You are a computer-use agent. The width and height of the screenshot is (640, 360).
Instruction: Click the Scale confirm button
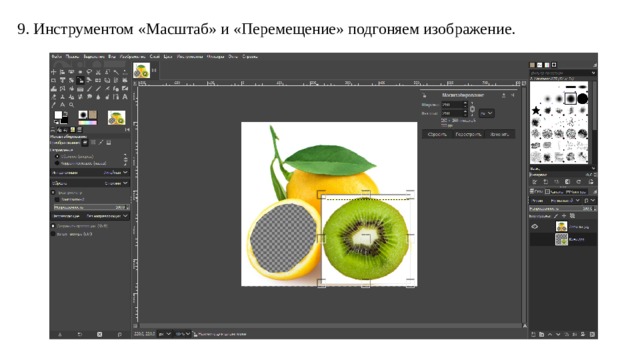click(500, 134)
